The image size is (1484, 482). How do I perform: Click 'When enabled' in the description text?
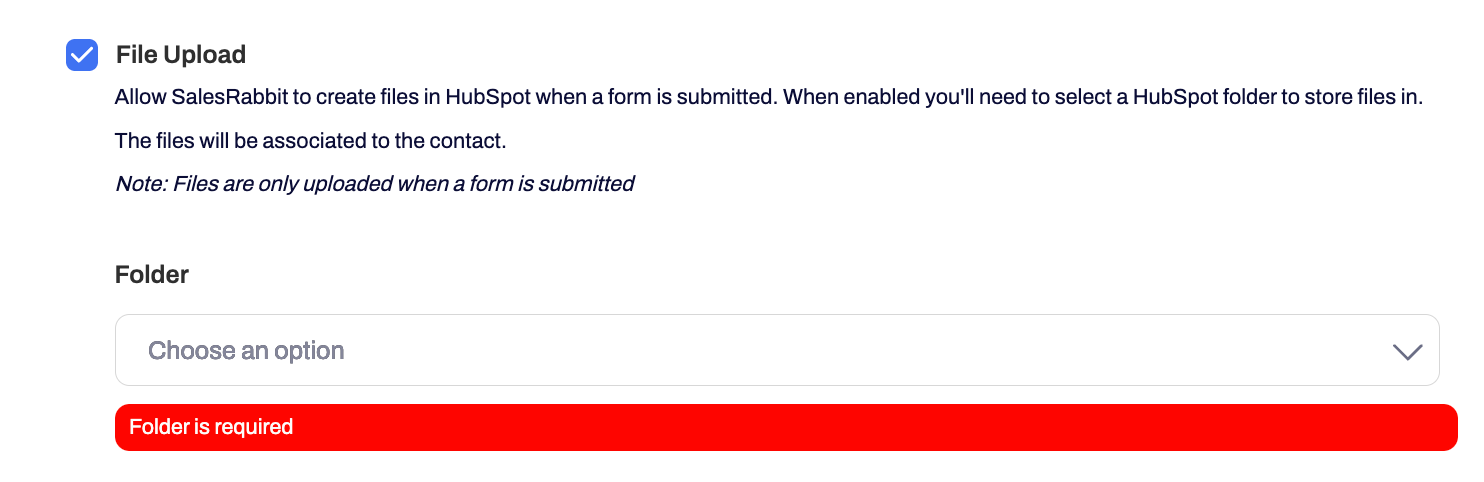click(841, 98)
